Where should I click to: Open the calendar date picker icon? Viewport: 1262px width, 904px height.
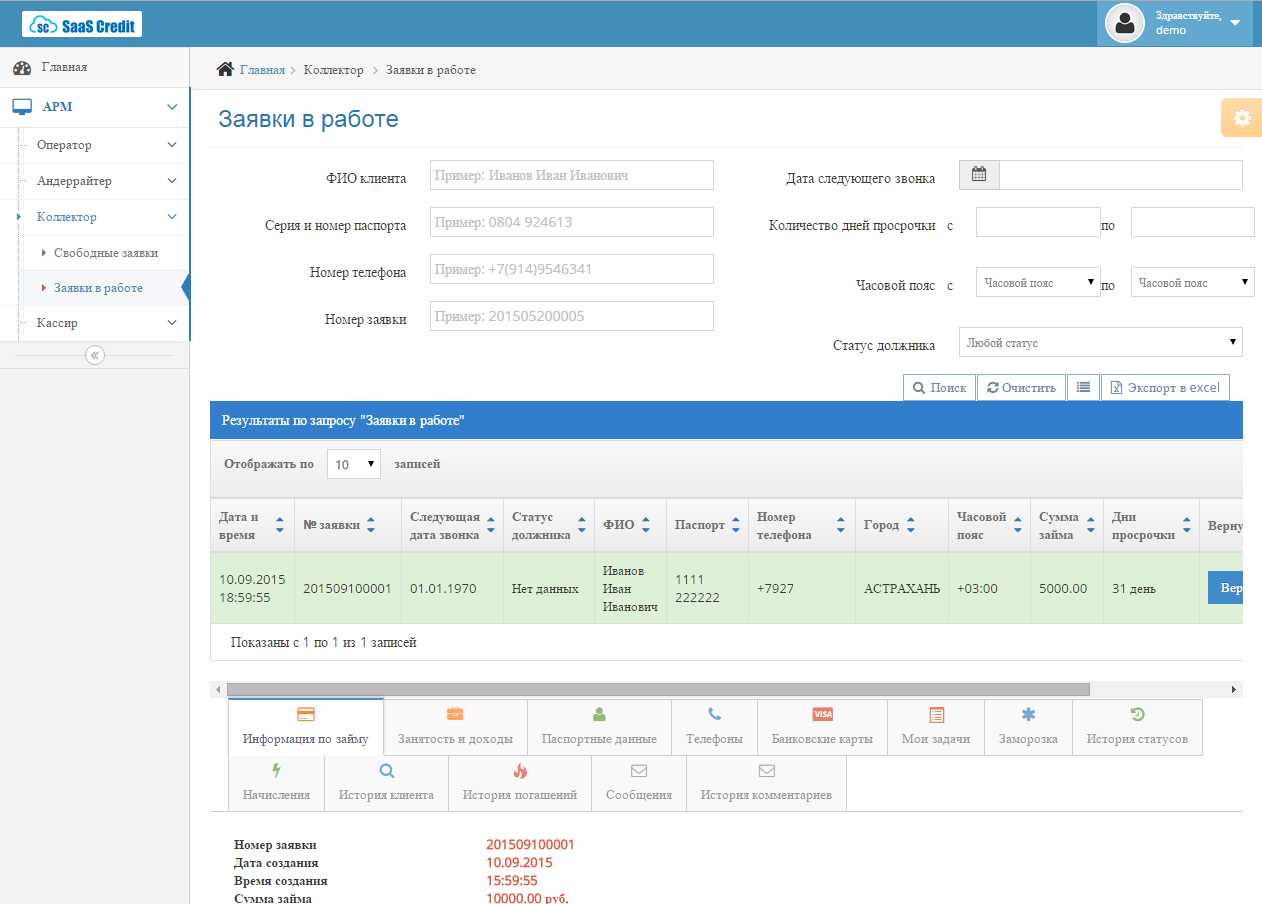point(979,175)
